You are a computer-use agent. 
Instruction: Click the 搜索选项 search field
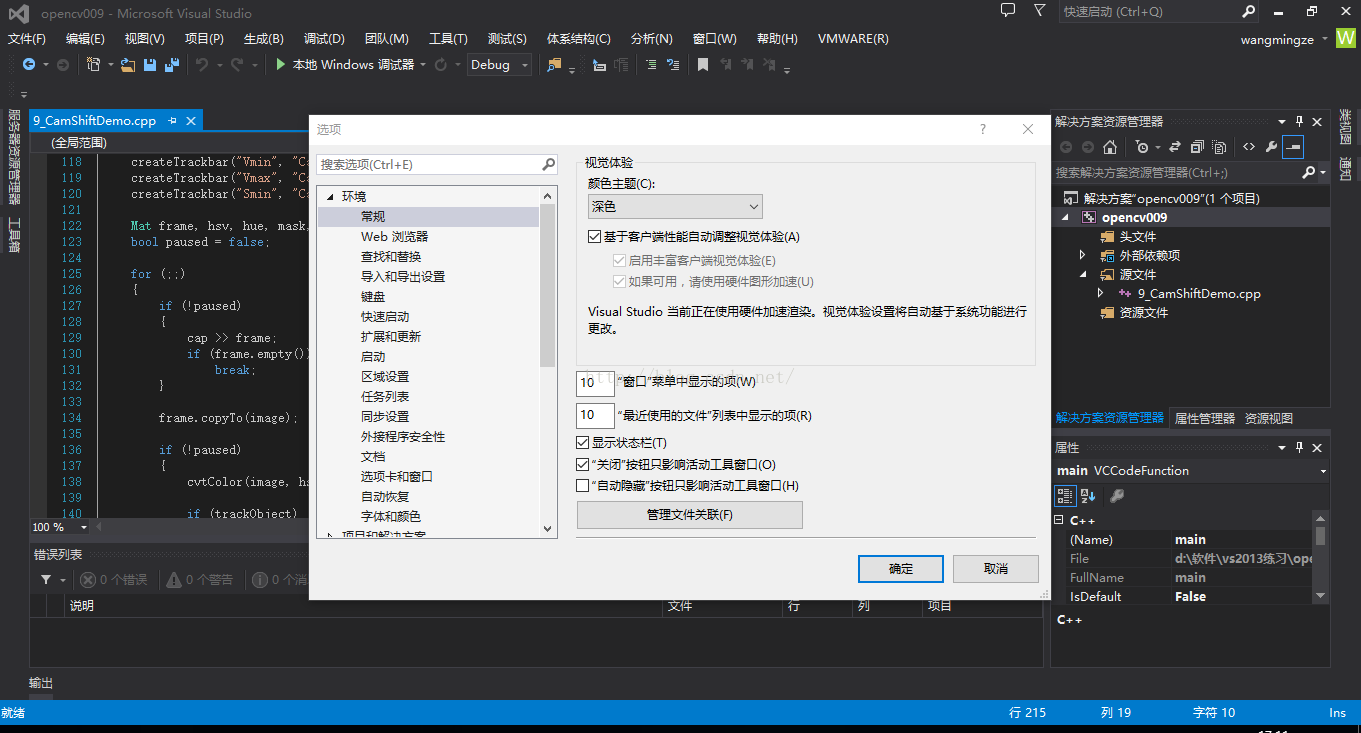point(428,164)
